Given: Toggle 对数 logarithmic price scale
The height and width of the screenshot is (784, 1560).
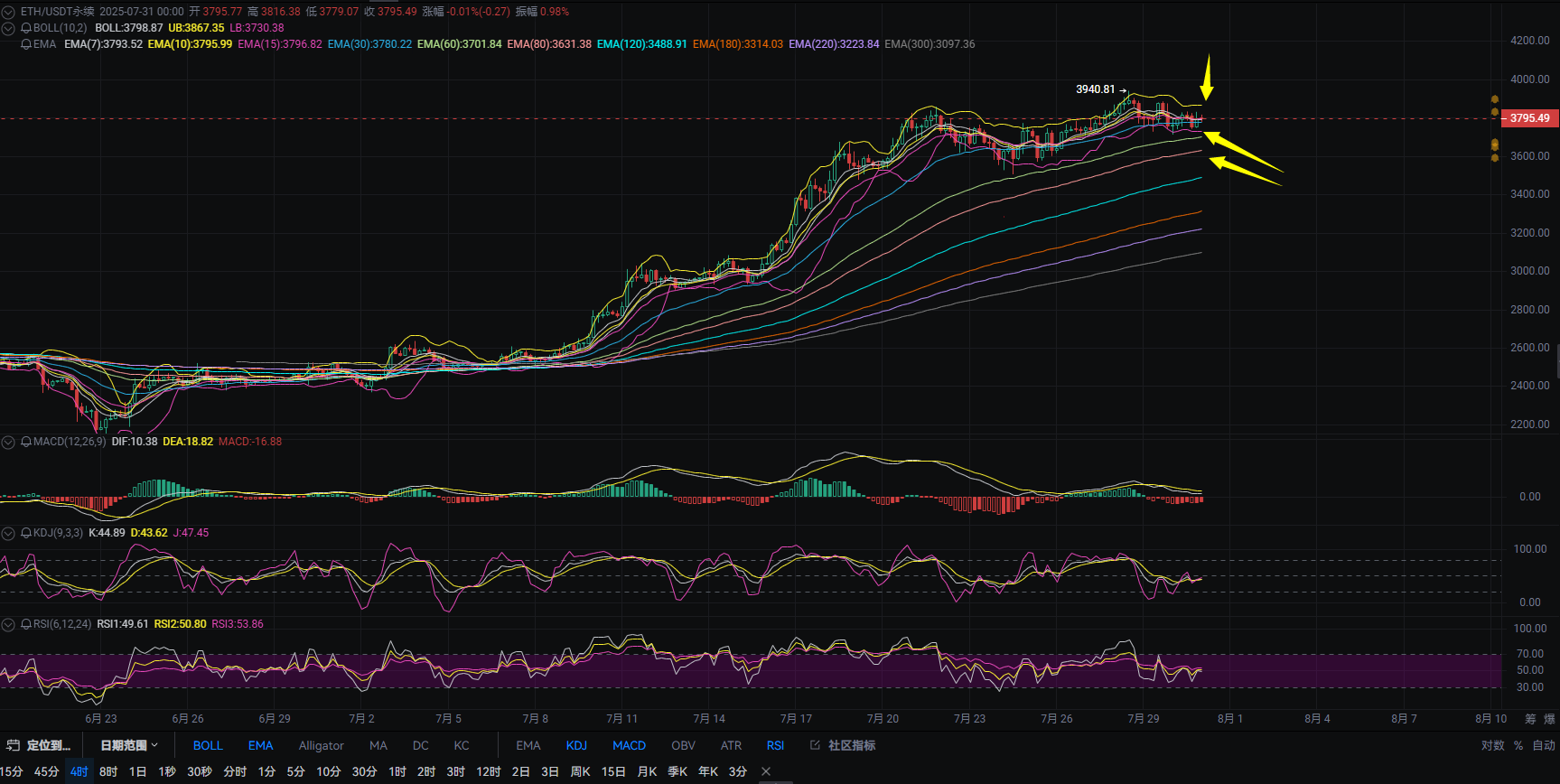Looking at the screenshot, I should 1492,745.
